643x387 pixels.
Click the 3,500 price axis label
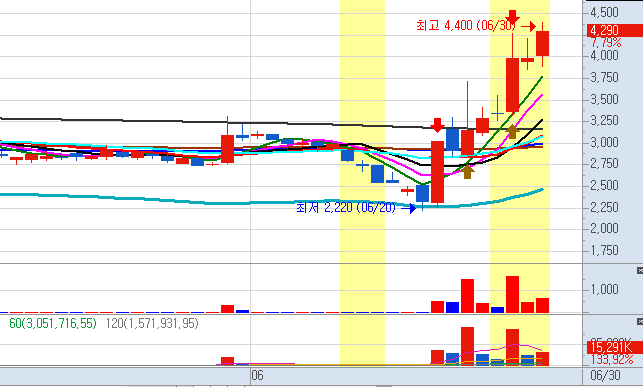(604, 99)
